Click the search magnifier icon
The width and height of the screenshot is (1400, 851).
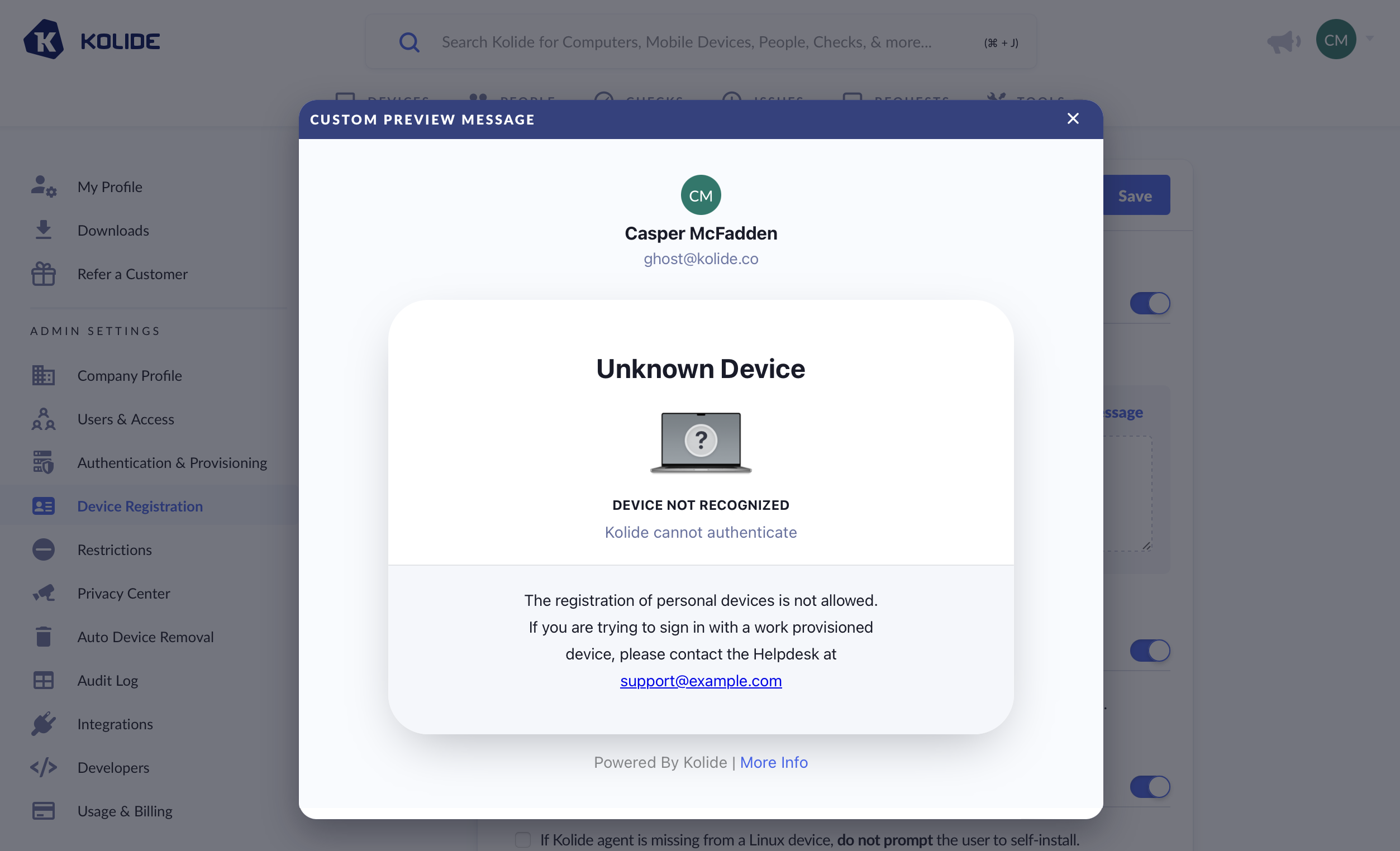tap(408, 42)
